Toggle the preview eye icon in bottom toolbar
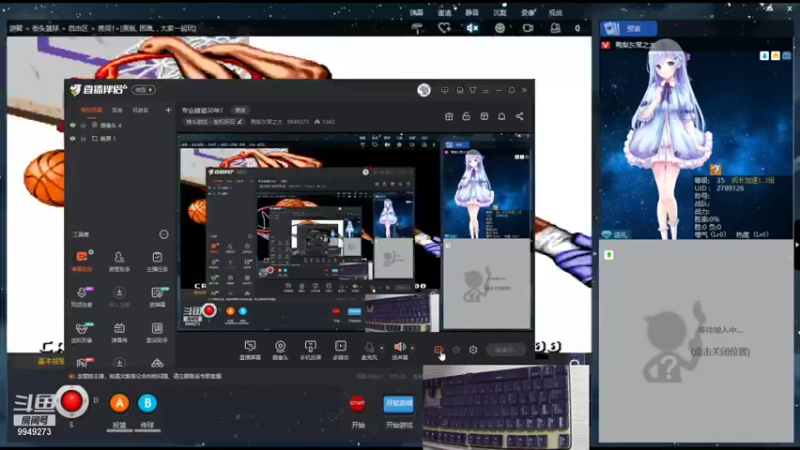Viewport: 800px width, 450px height. click(x=456, y=349)
